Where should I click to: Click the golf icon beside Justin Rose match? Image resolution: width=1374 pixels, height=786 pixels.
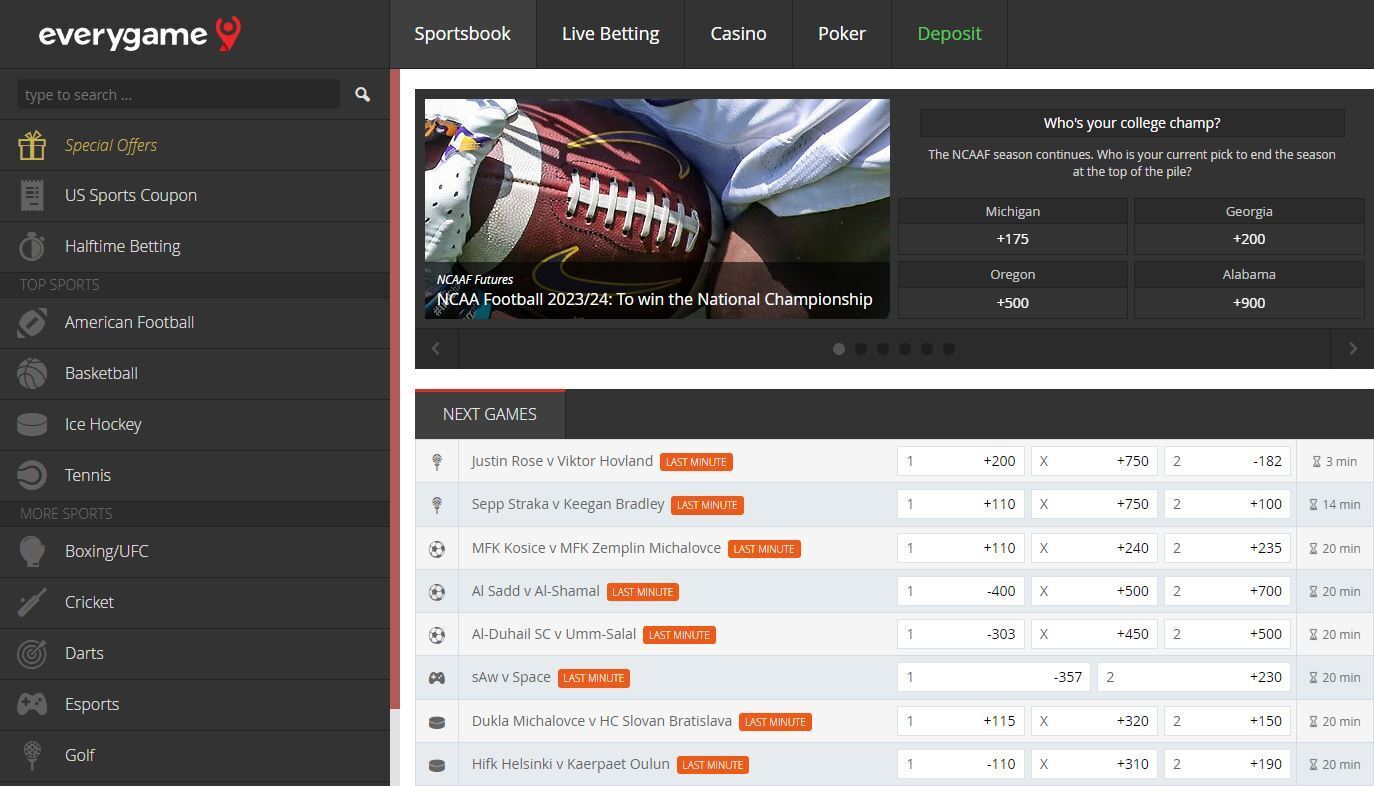point(437,461)
